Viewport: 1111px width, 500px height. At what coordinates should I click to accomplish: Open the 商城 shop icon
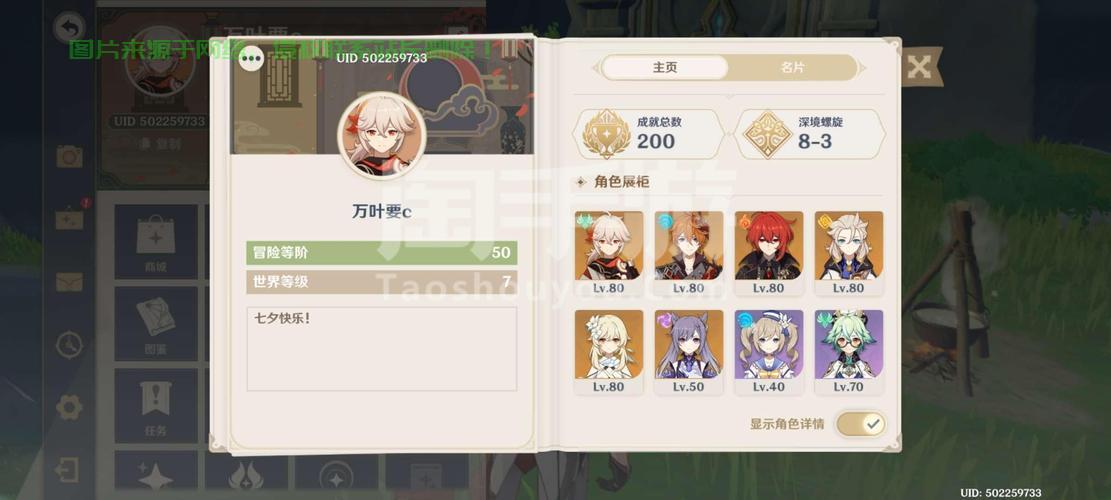coord(156,242)
